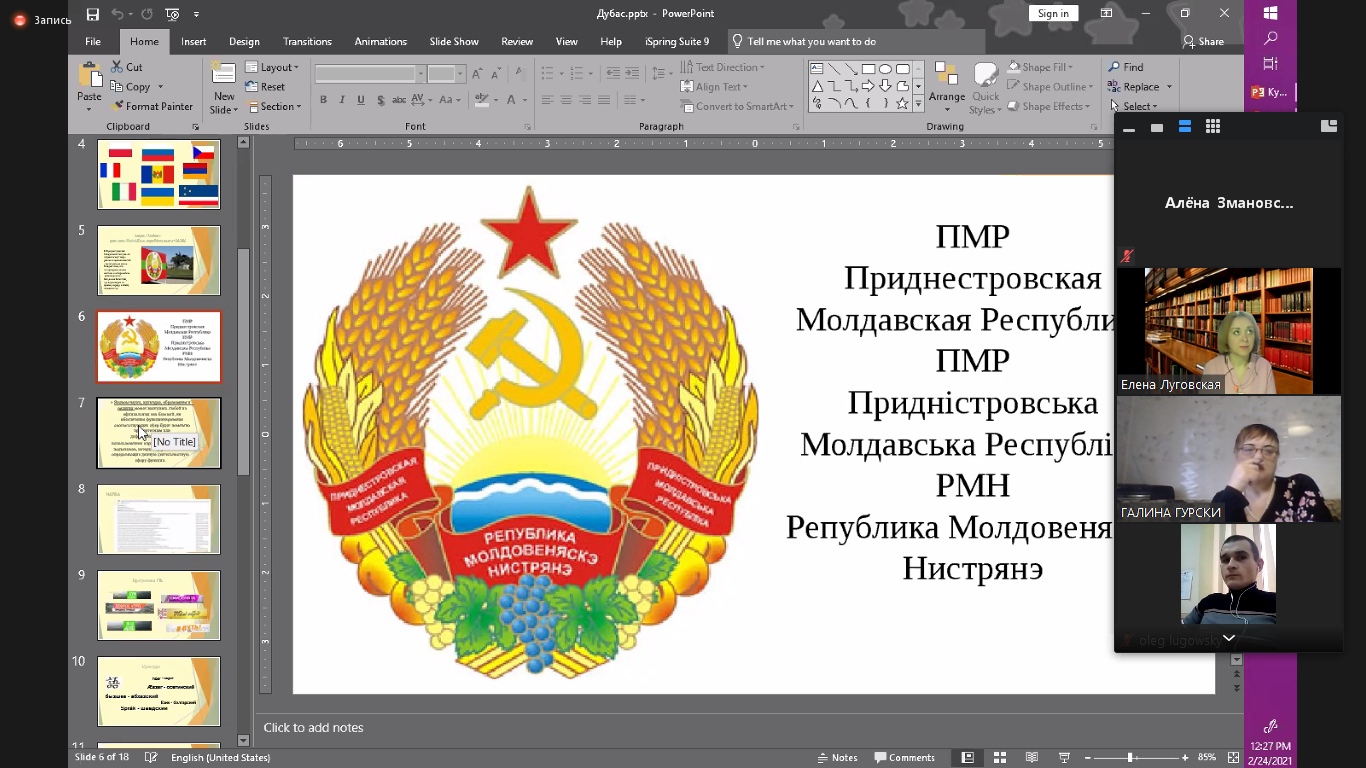The height and width of the screenshot is (768, 1366).
Task: Insert a New Slide
Action: 224,88
